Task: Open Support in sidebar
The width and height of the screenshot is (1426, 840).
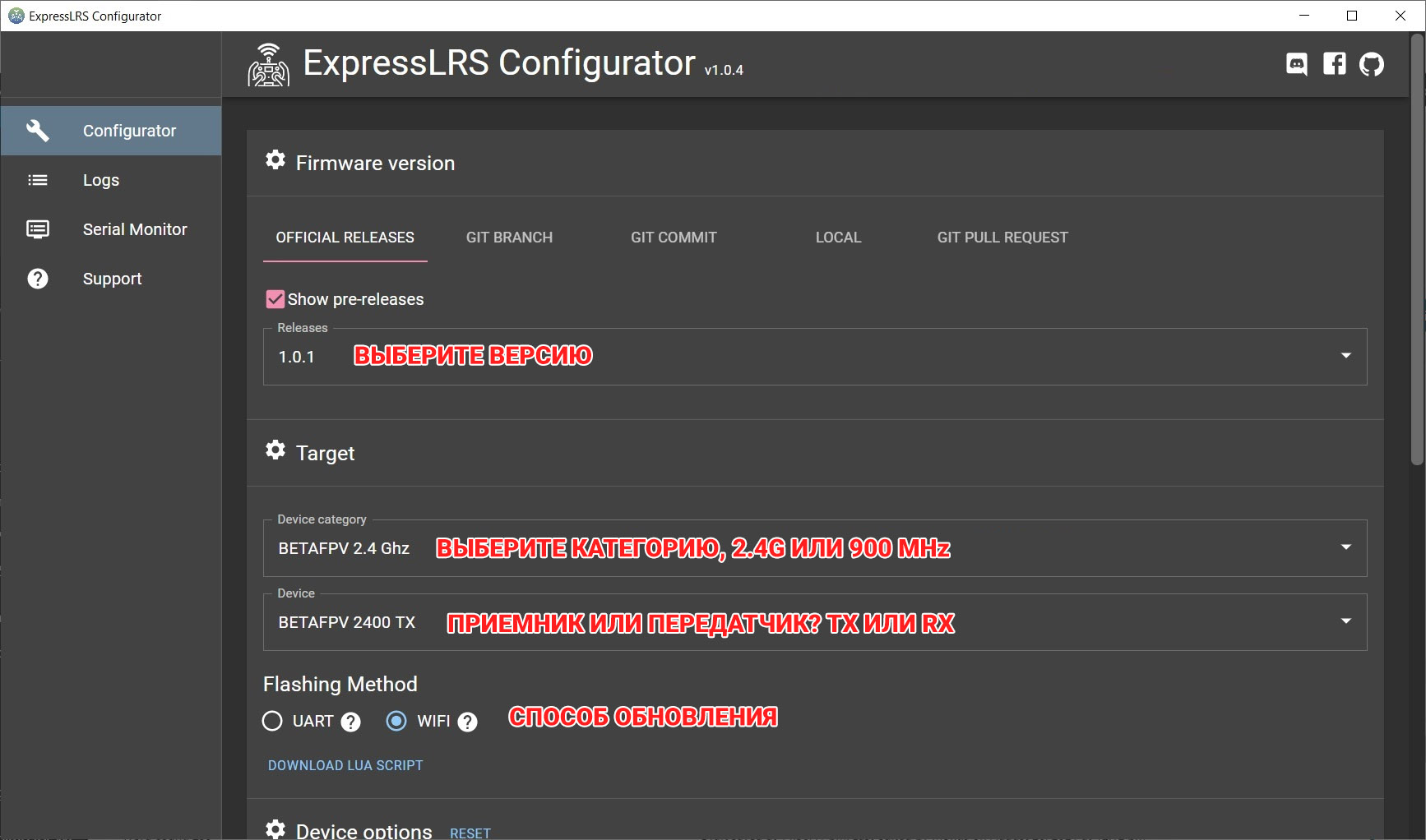Action: (111, 279)
